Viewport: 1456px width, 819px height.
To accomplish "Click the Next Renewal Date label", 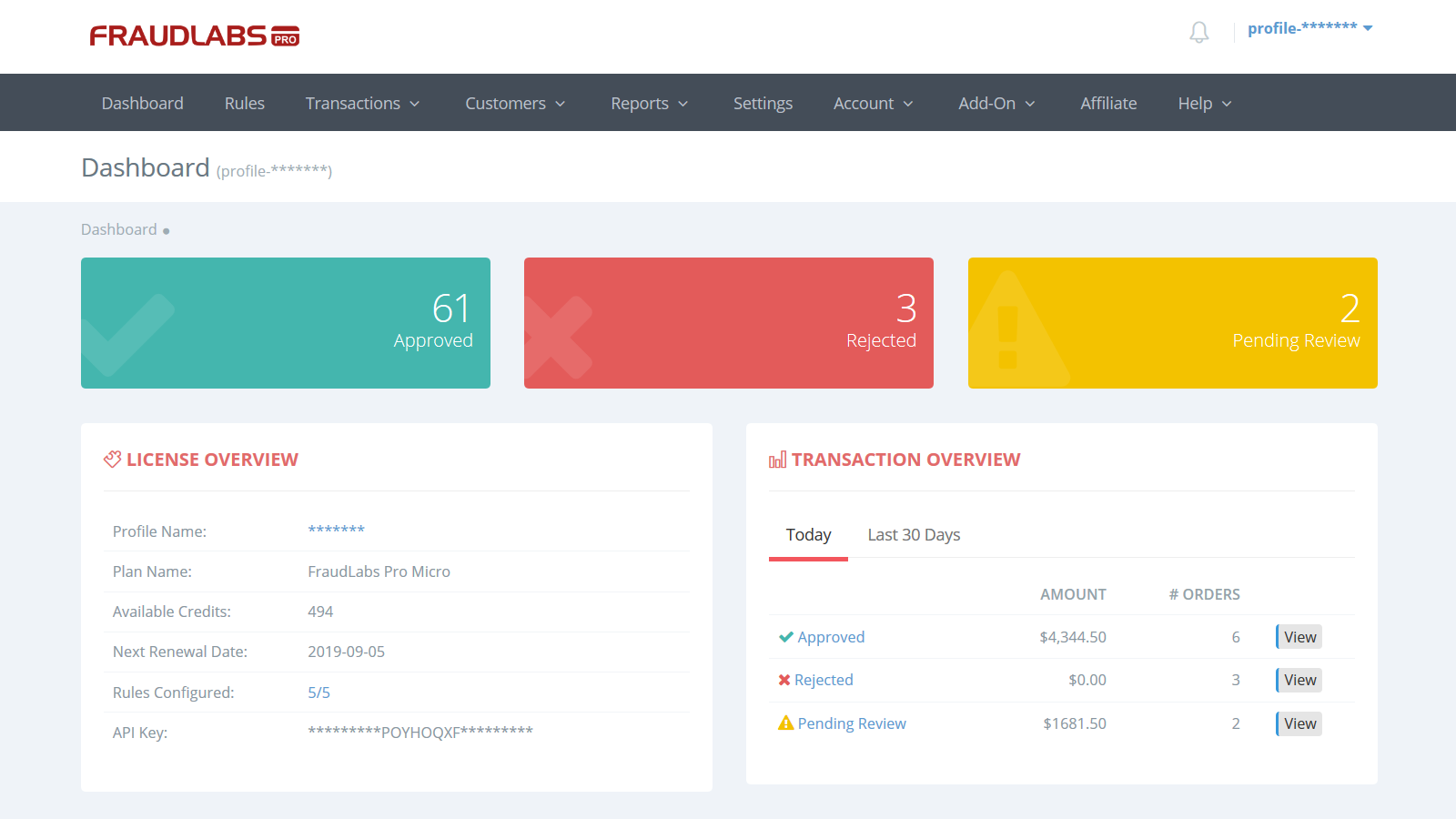I will [179, 652].
